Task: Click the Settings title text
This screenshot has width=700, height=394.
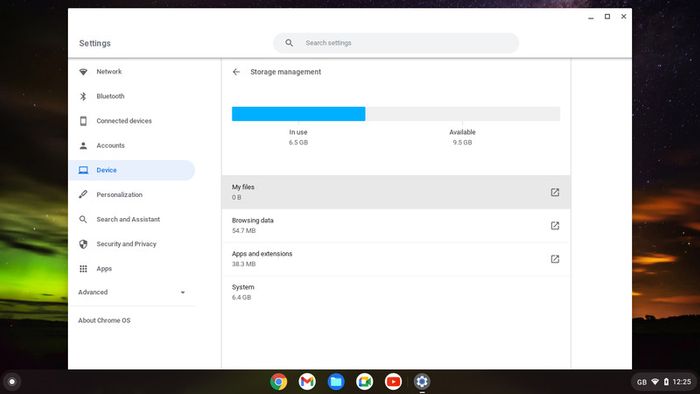Action: [x=95, y=43]
